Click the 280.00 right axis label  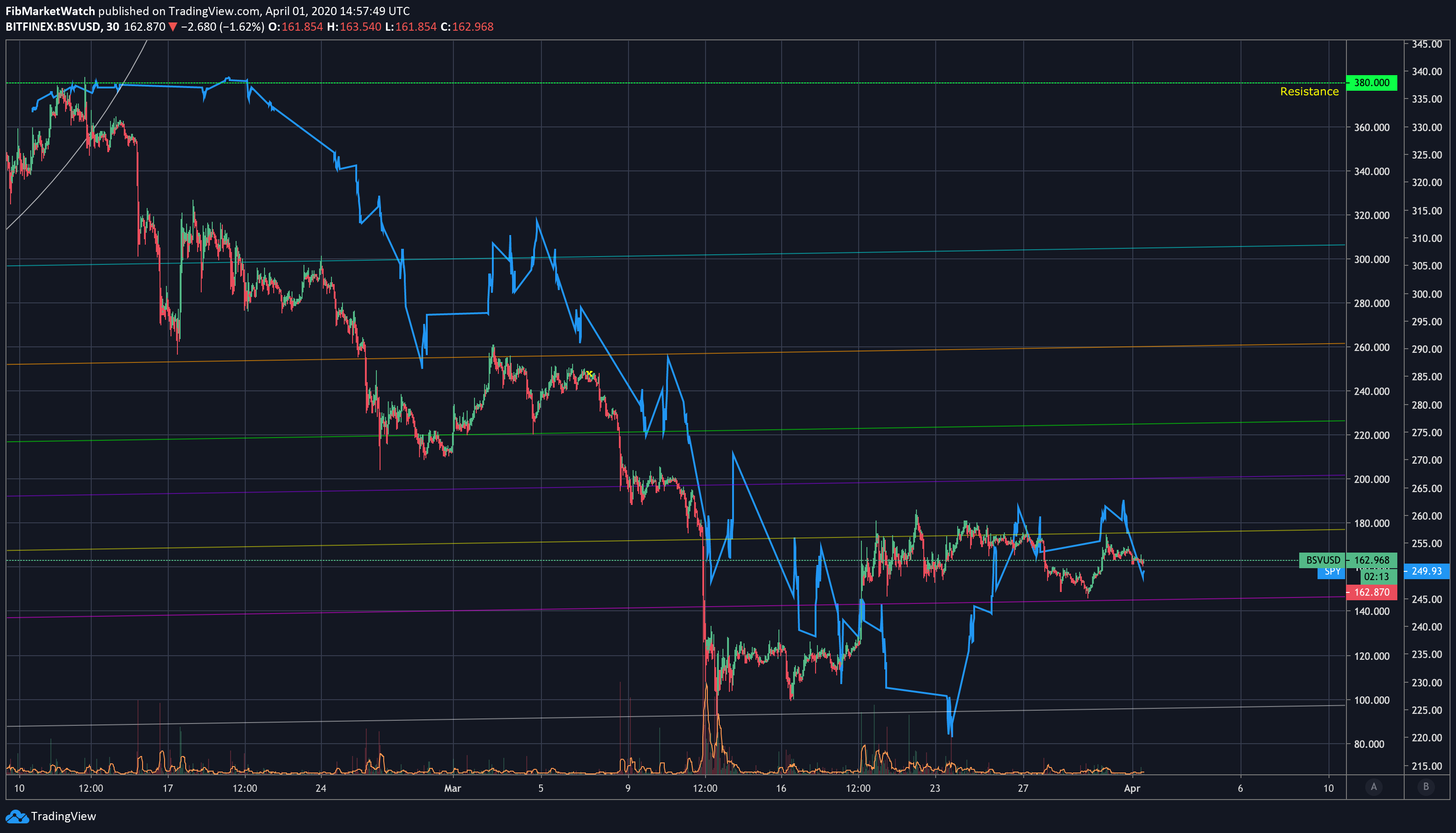point(1426,405)
